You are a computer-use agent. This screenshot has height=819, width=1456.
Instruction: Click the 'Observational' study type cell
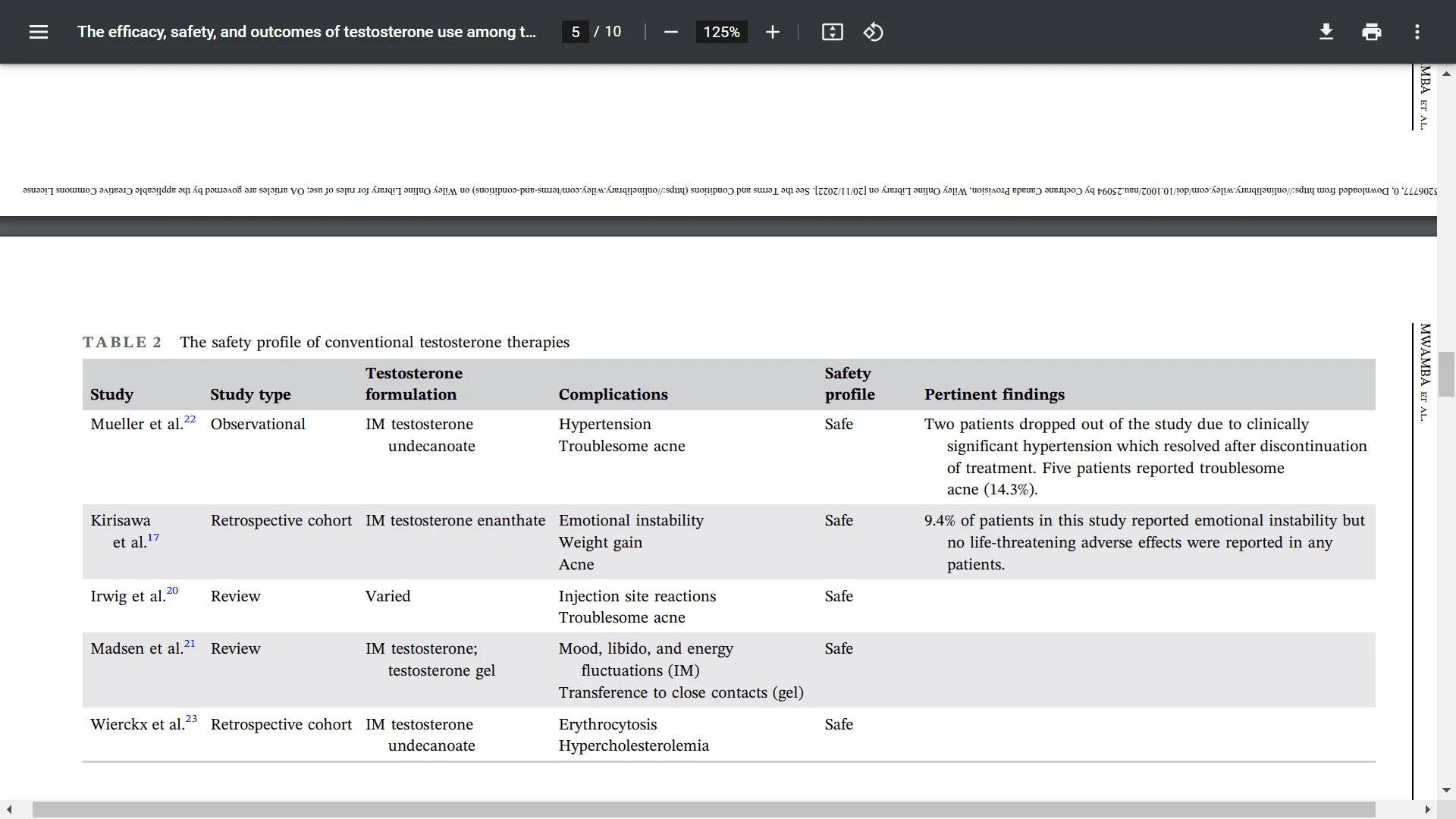tap(258, 424)
